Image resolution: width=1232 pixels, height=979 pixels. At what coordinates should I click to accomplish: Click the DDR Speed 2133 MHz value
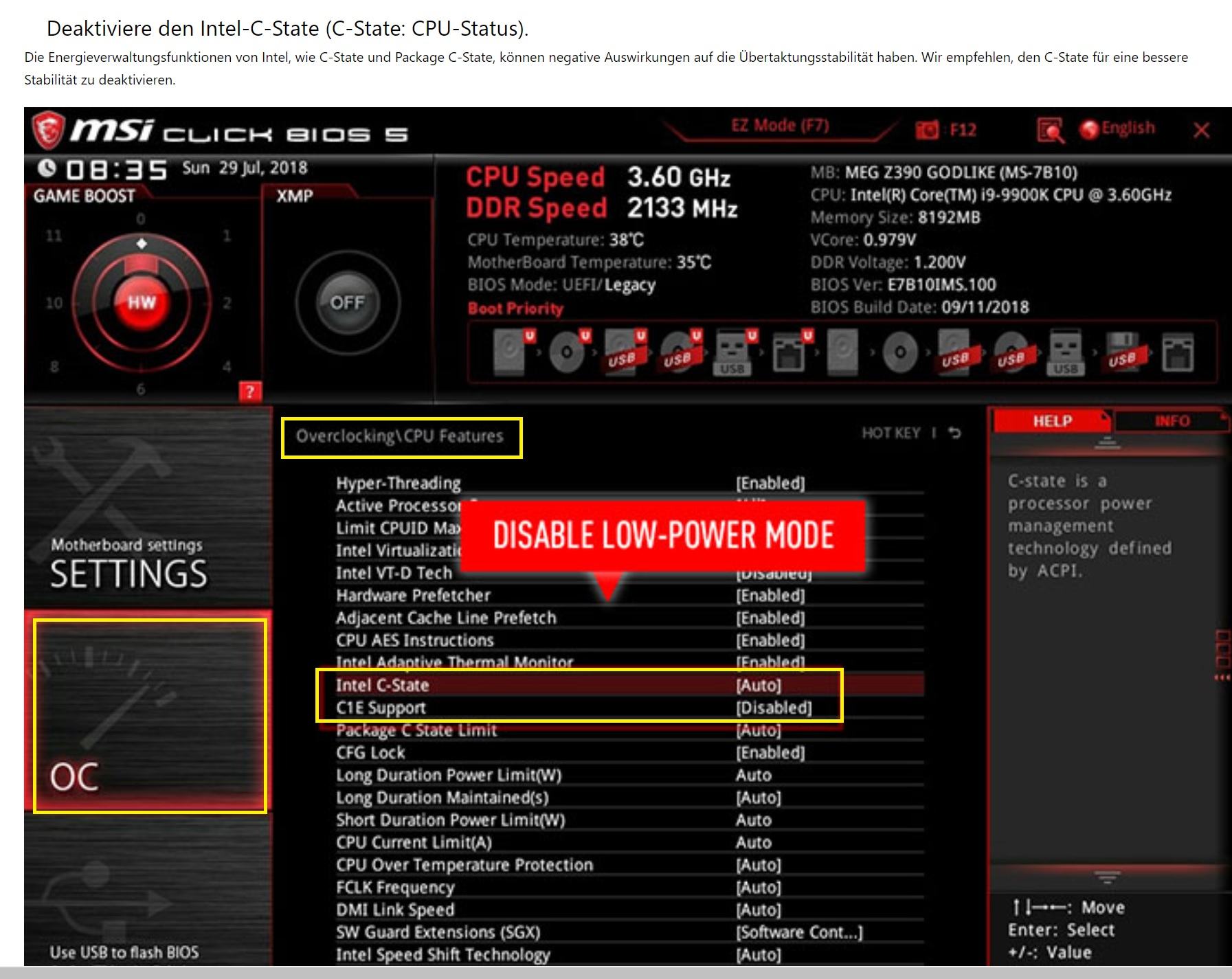click(682, 207)
